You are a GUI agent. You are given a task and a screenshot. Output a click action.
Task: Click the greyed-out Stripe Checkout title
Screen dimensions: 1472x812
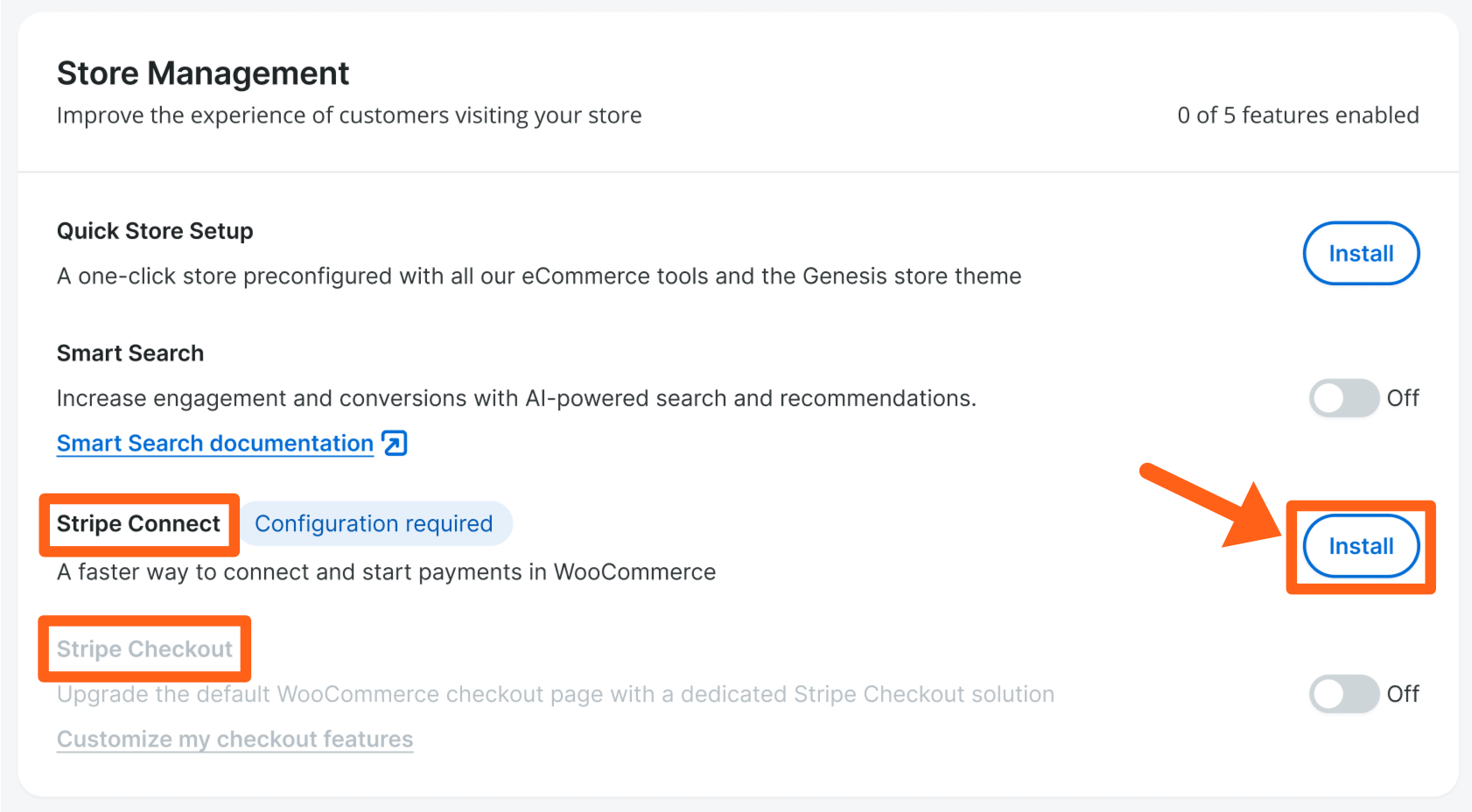point(144,649)
